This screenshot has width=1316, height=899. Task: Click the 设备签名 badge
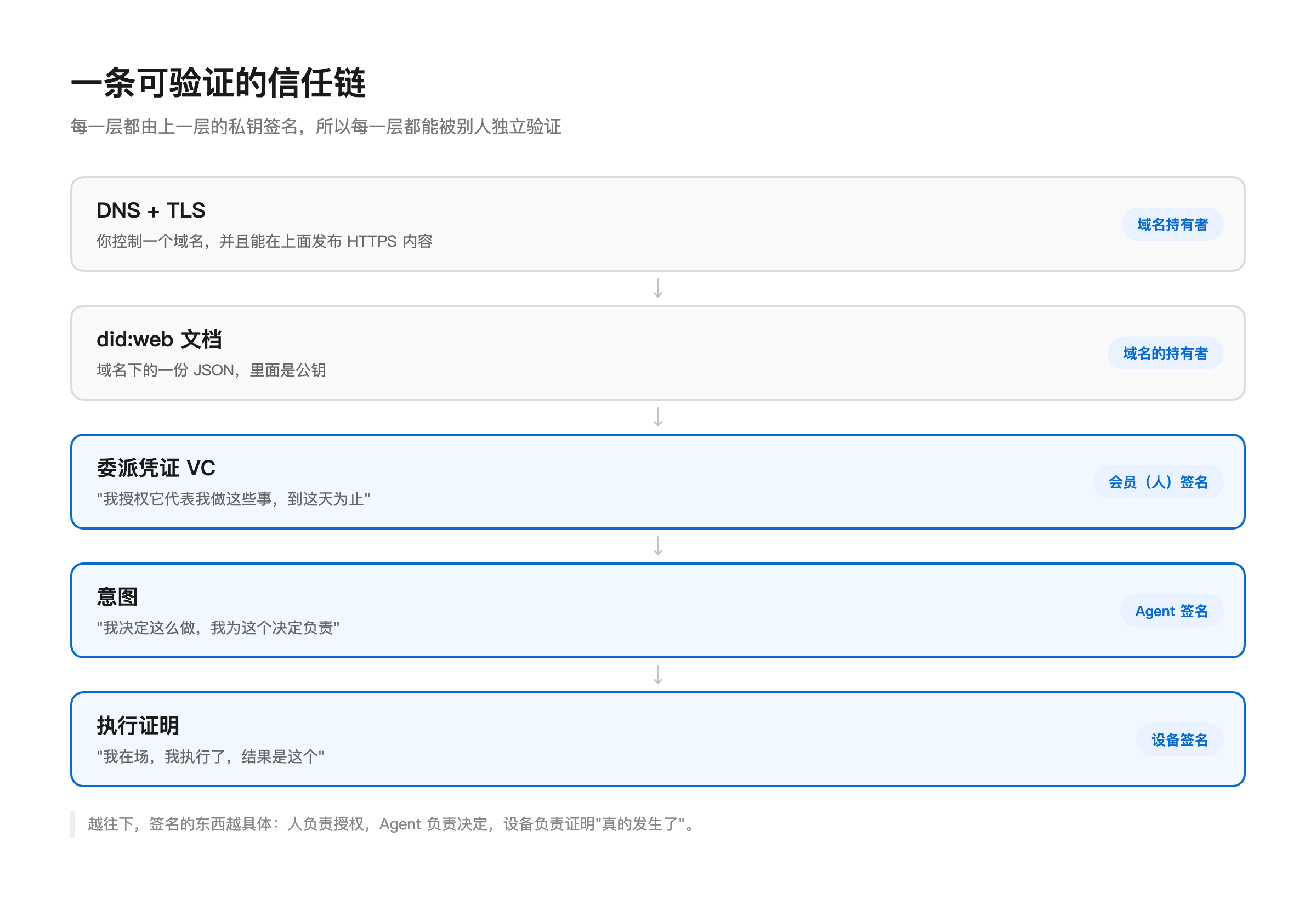(1179, 739)
